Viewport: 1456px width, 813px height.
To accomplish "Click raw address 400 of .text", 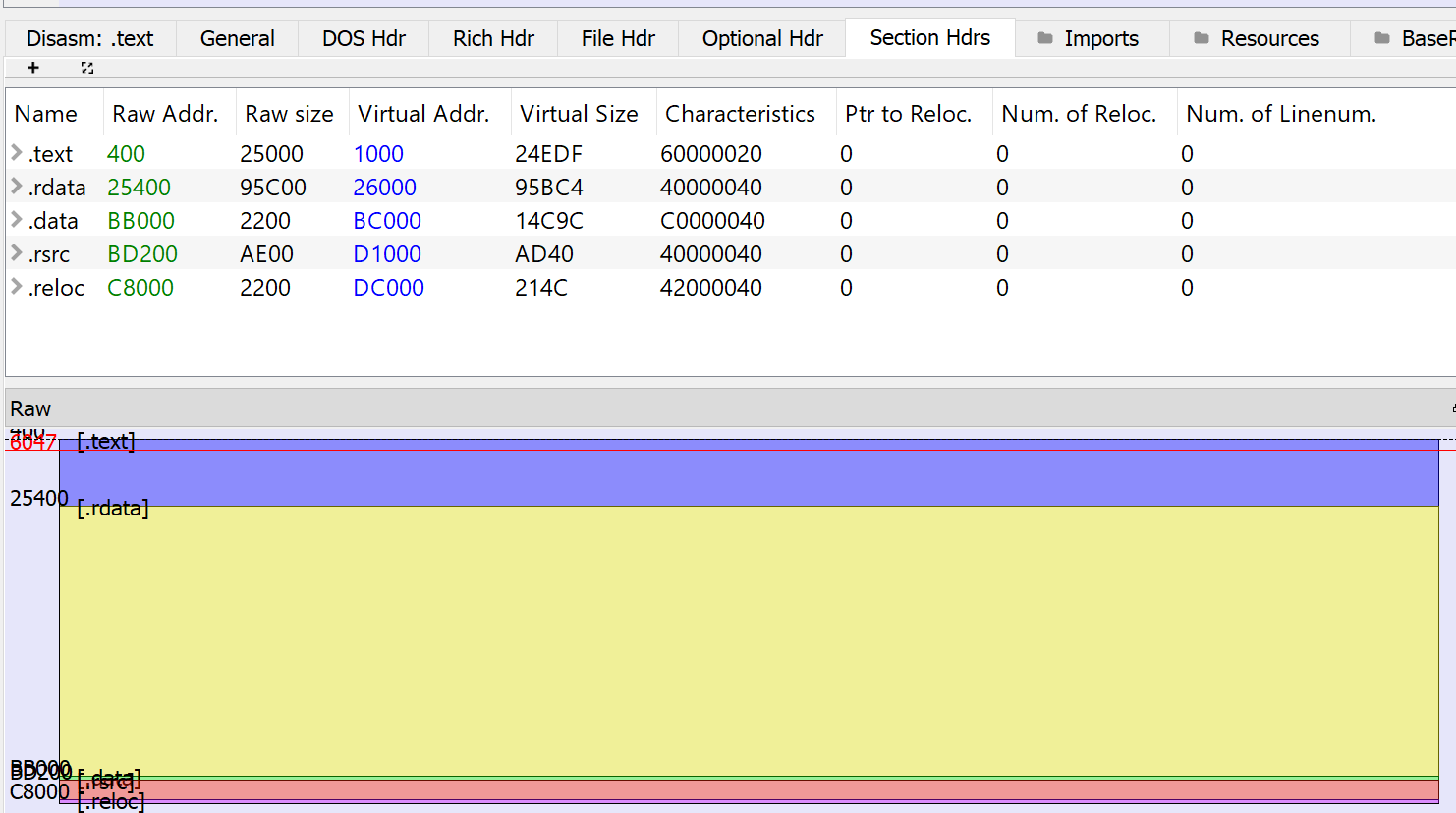I will [x=126, y=154].
